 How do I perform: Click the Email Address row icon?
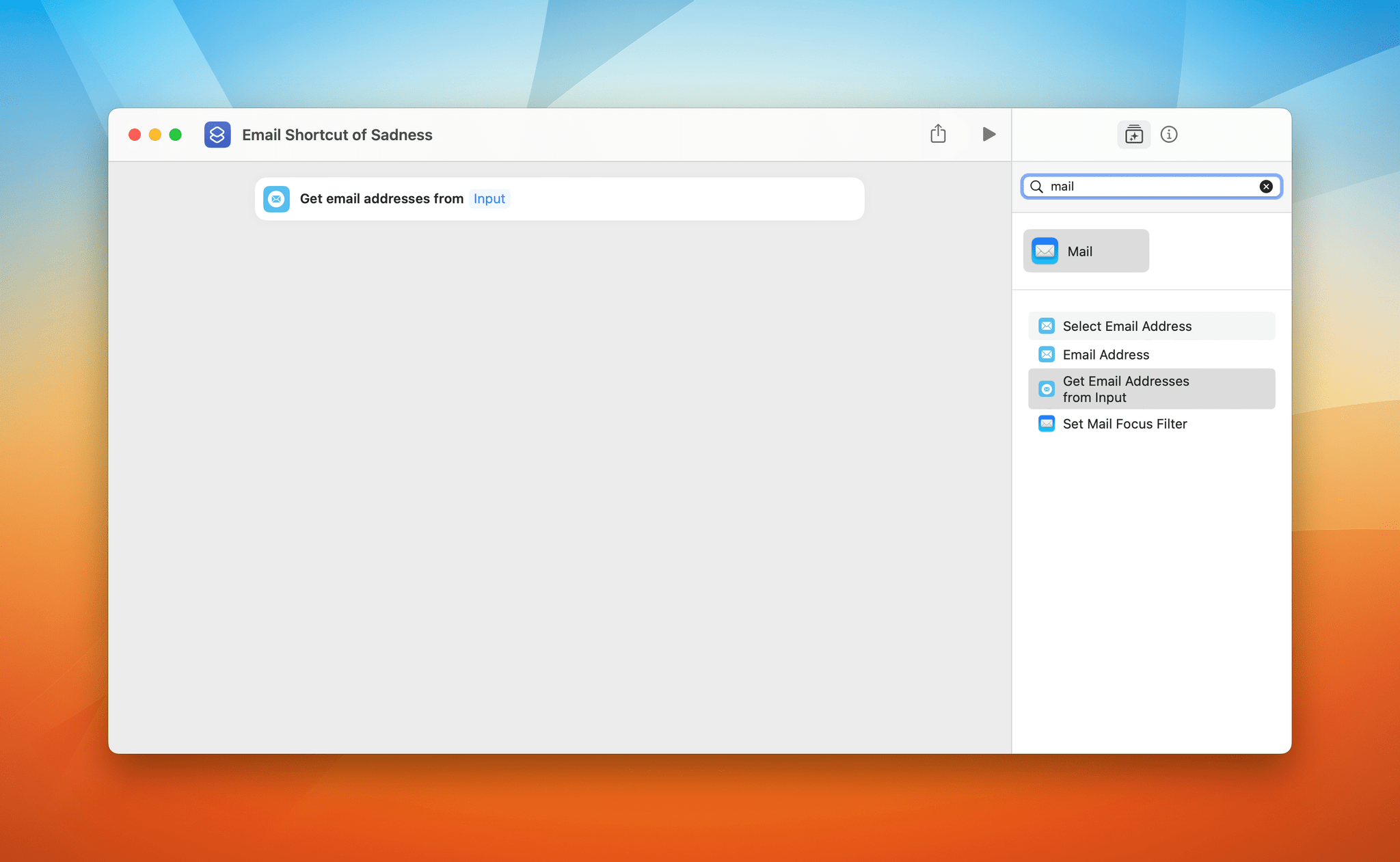pyautogui.click(x=1047, y=355)
